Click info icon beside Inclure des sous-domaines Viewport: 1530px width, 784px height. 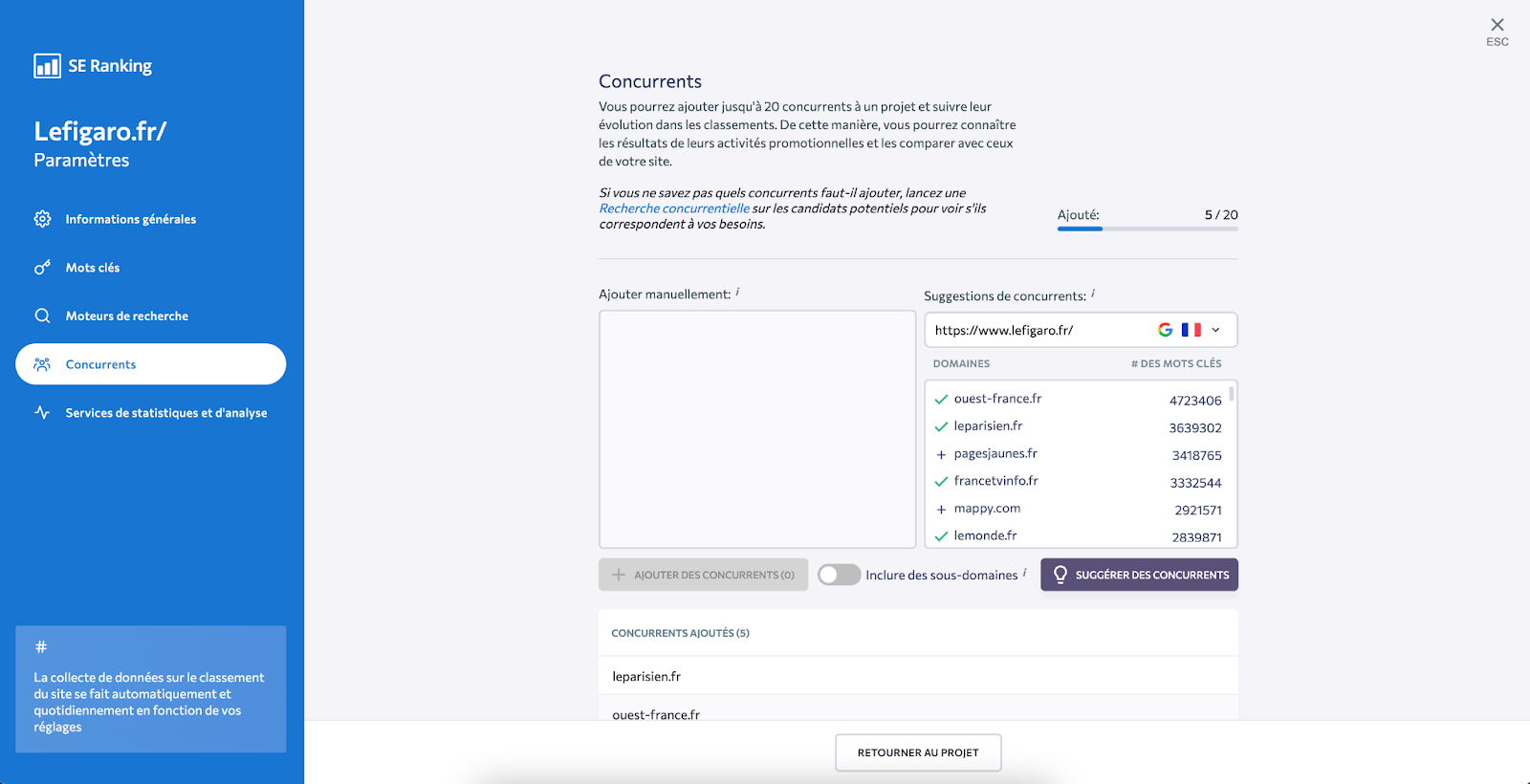click(x=1024, y=573)
